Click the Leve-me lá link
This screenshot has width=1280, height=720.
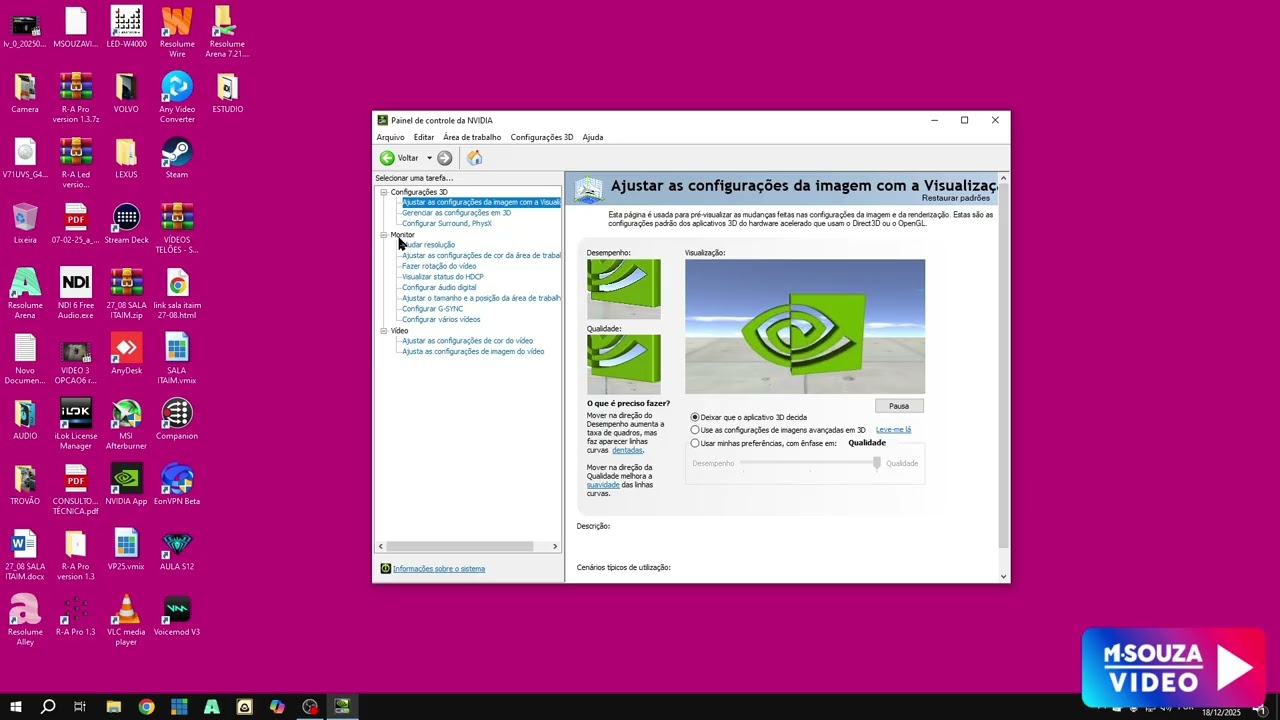[893, 430]
